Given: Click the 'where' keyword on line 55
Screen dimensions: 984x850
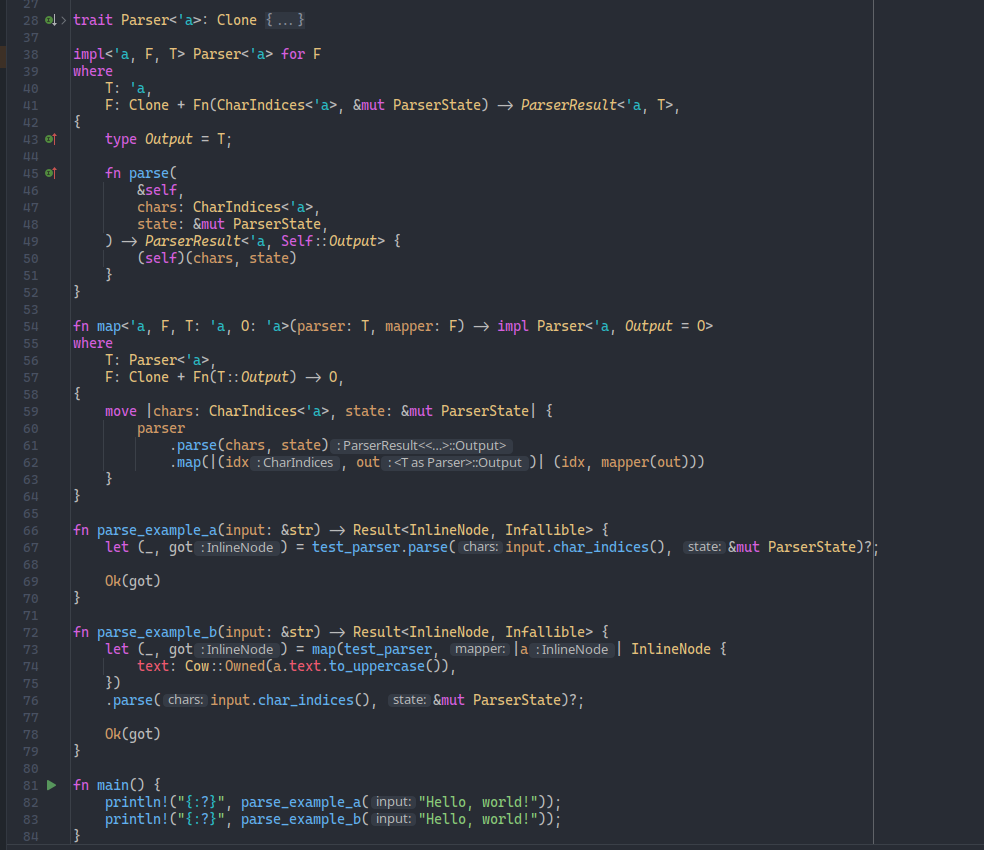Looking at the screenshot, I should 93,343.
